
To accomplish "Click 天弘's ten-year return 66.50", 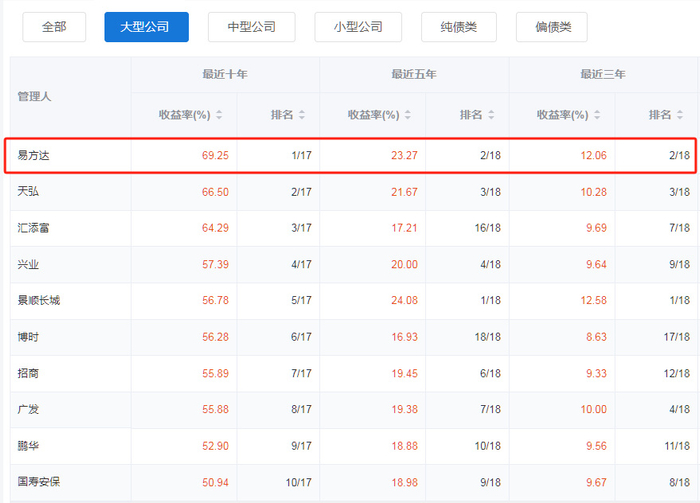I will (215, 192).
